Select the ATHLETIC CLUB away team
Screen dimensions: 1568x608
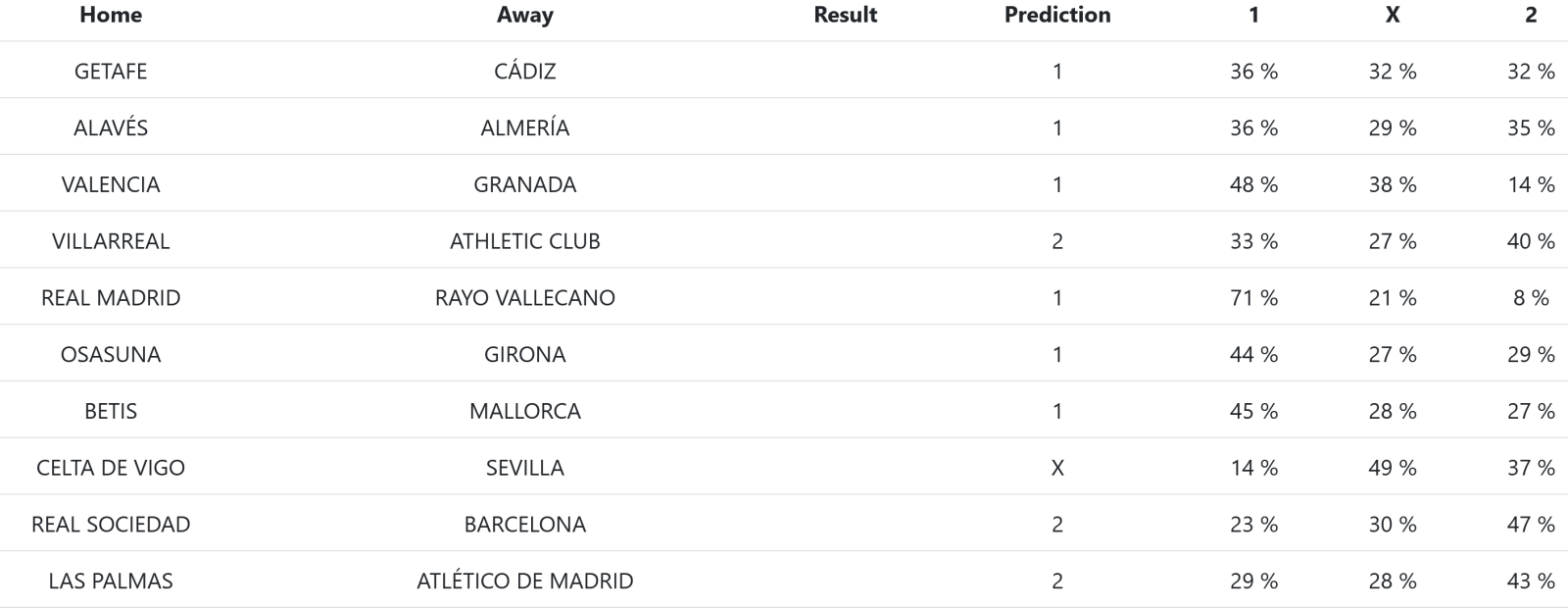coord(524,241)
